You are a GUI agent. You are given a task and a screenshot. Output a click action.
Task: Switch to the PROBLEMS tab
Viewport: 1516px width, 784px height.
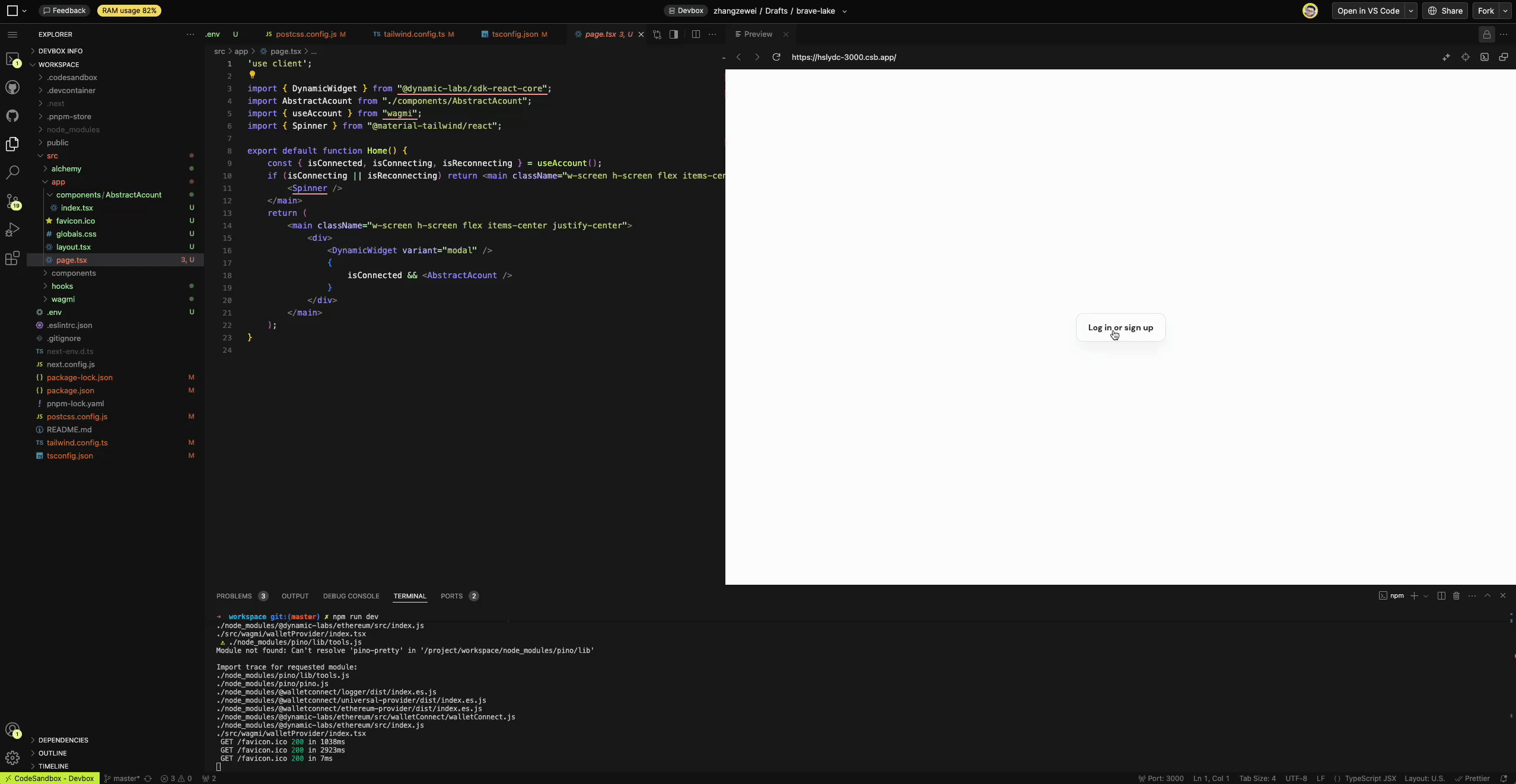point(235,596)
